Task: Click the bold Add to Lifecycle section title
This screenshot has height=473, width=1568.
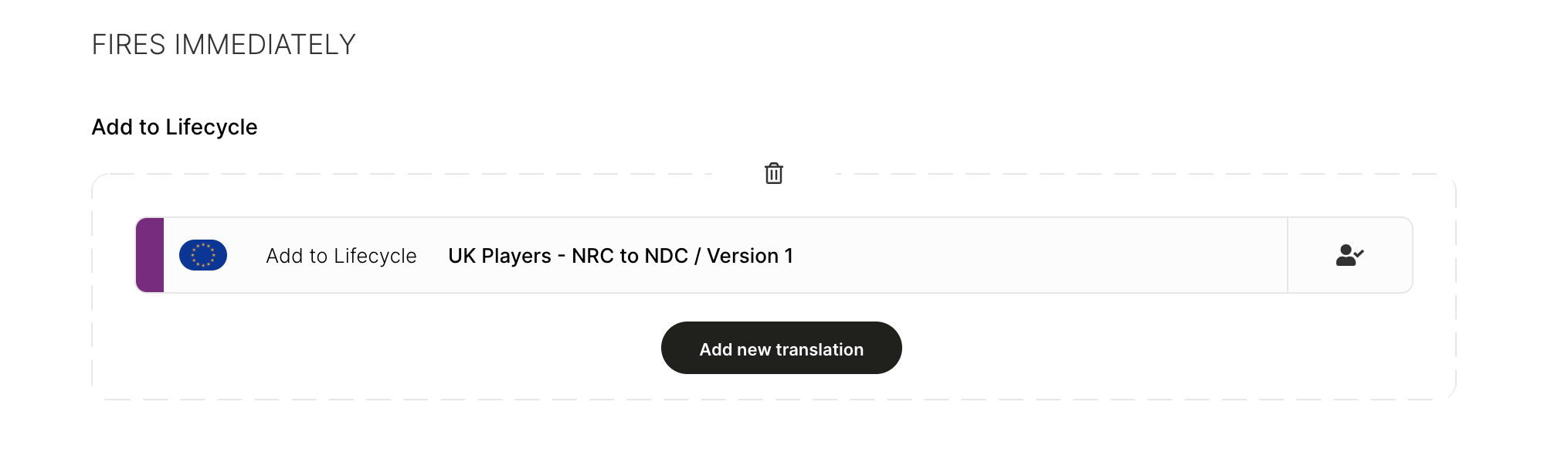Action: point(175,127)
